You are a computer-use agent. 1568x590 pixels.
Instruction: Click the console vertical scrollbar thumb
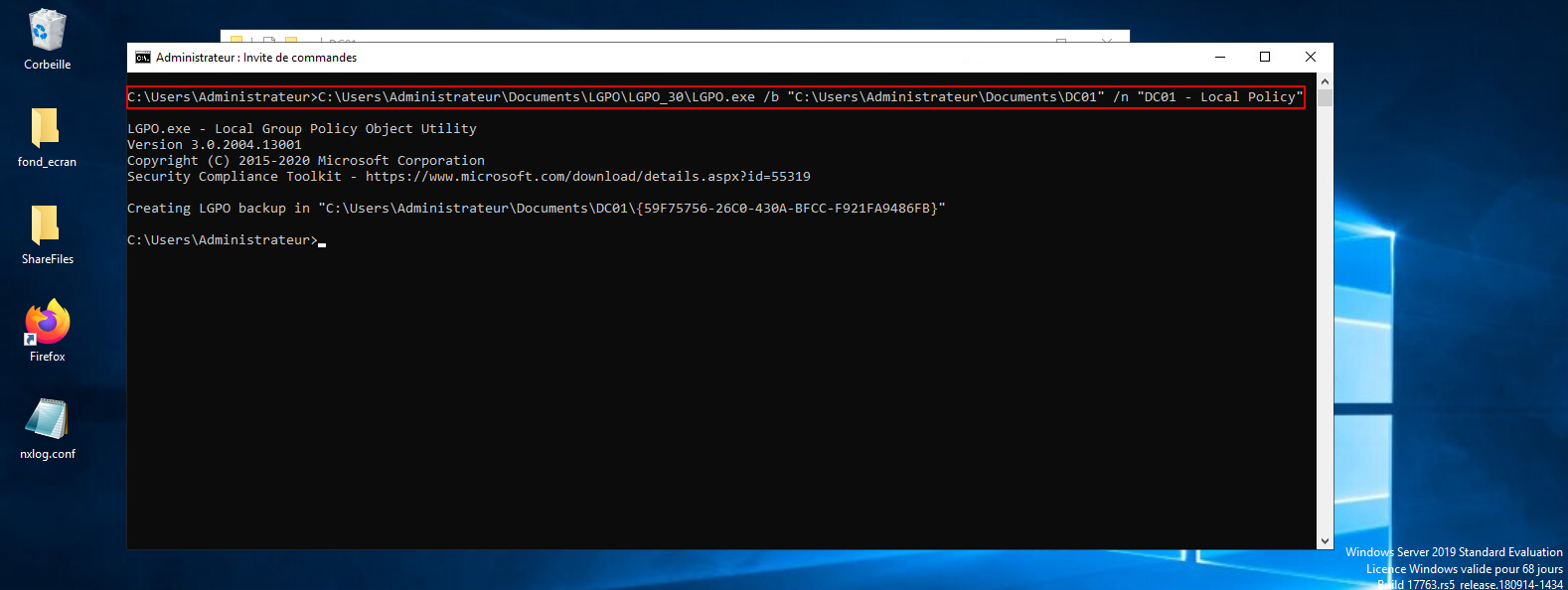click(x=1325, y=98)
